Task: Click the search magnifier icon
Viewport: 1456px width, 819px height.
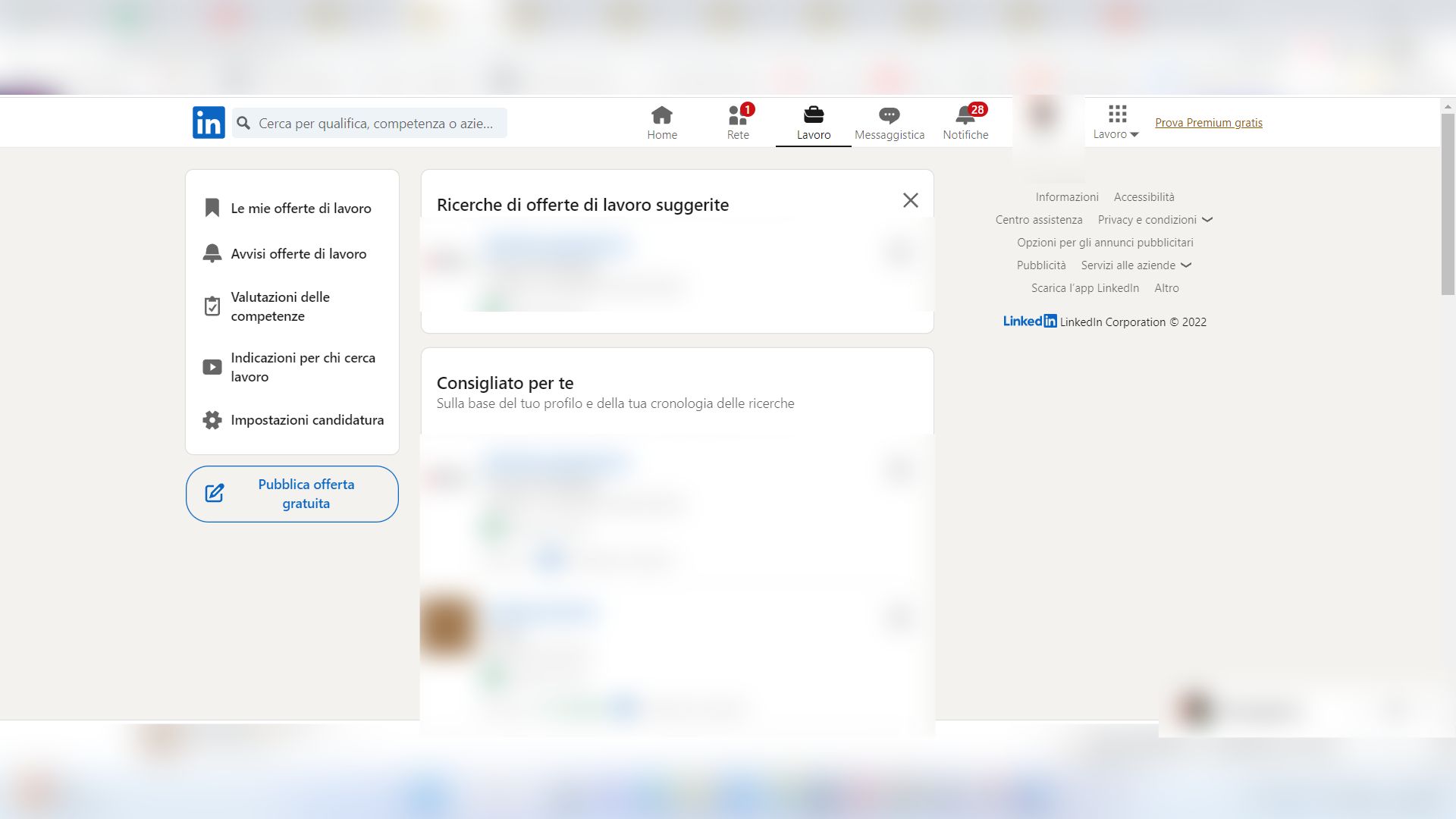Action: (242, 122)
